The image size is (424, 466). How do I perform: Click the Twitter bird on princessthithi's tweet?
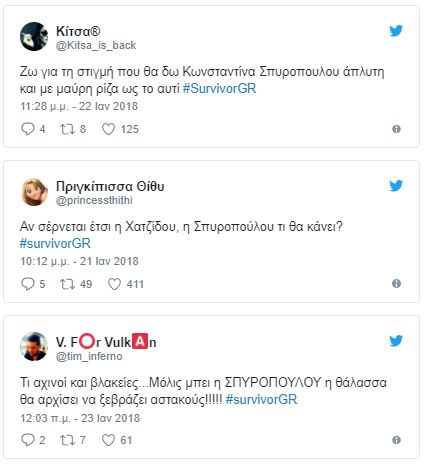[x=396, y=186]
